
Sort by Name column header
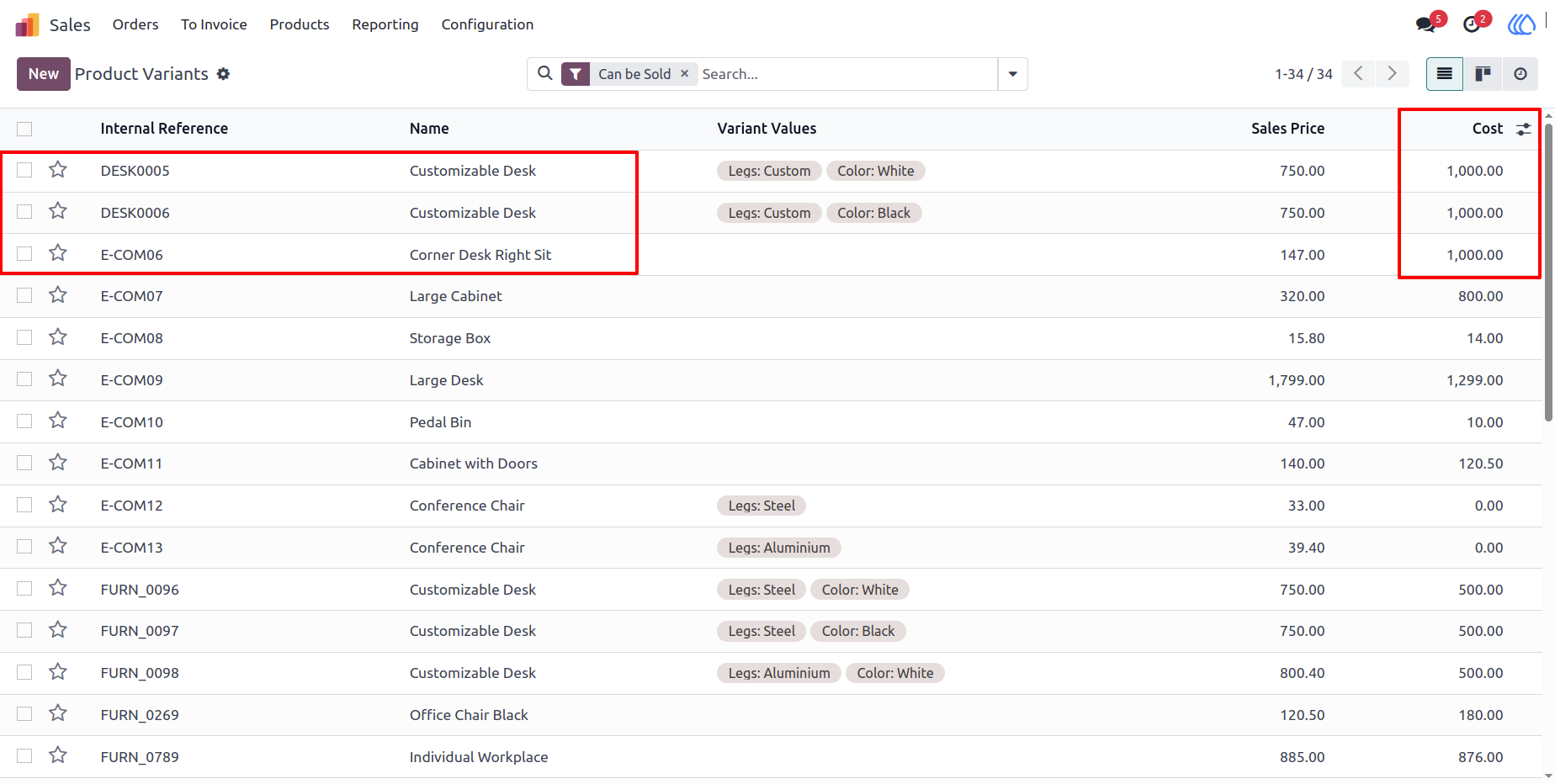[x=429, y=129]
